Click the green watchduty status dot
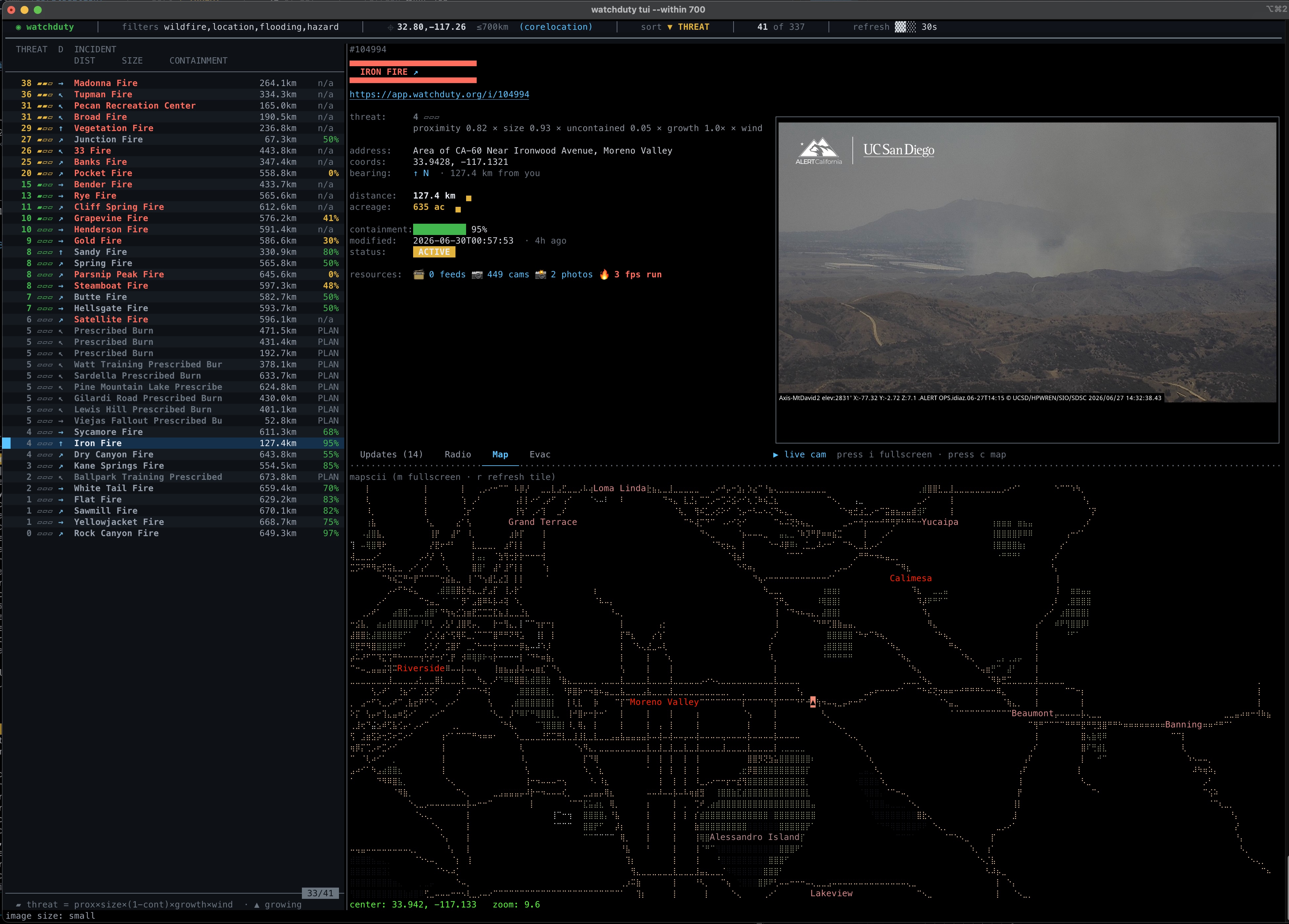Image resolution: width=1289 pixels, height=924 pixels. (18, 27)
